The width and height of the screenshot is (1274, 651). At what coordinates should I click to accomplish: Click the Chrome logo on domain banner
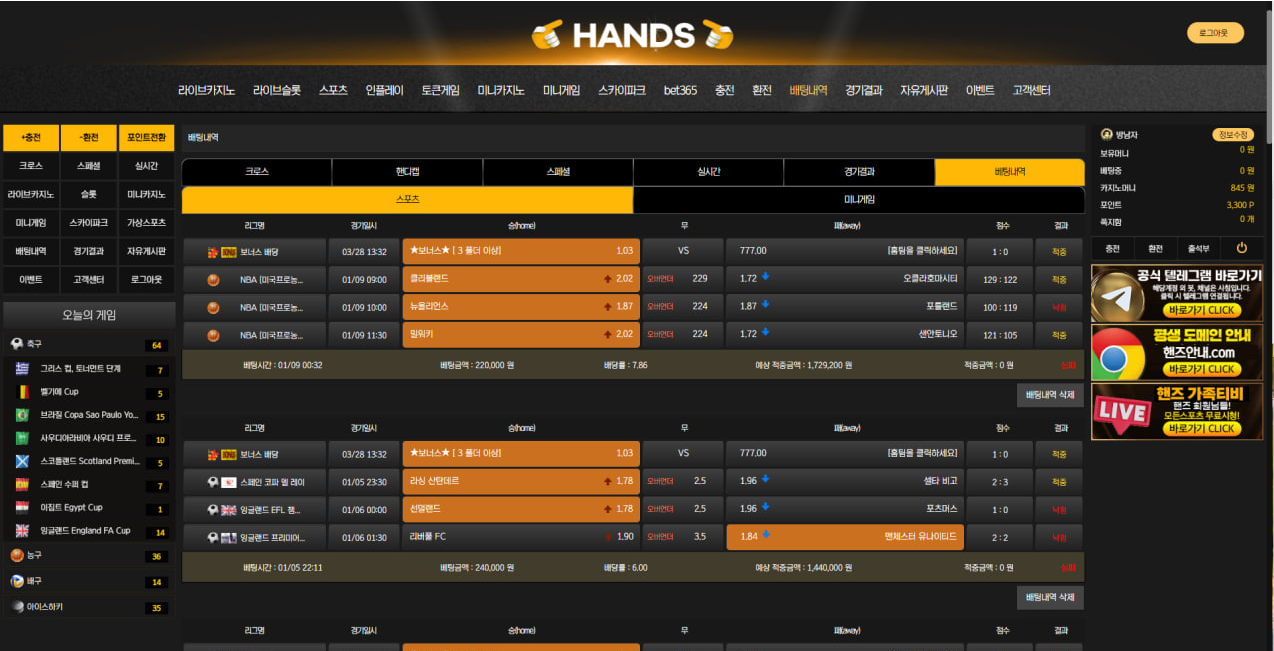[x=1116, y=352]
